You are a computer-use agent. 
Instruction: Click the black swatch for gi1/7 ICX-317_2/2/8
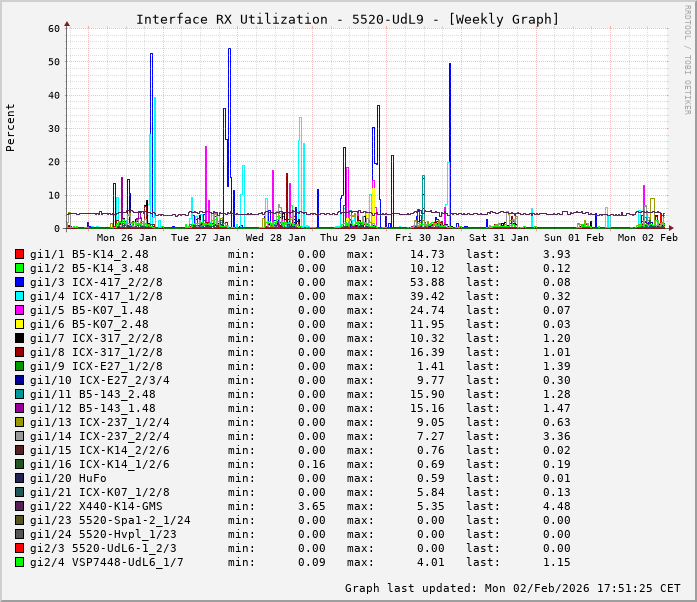click(19, 338)
